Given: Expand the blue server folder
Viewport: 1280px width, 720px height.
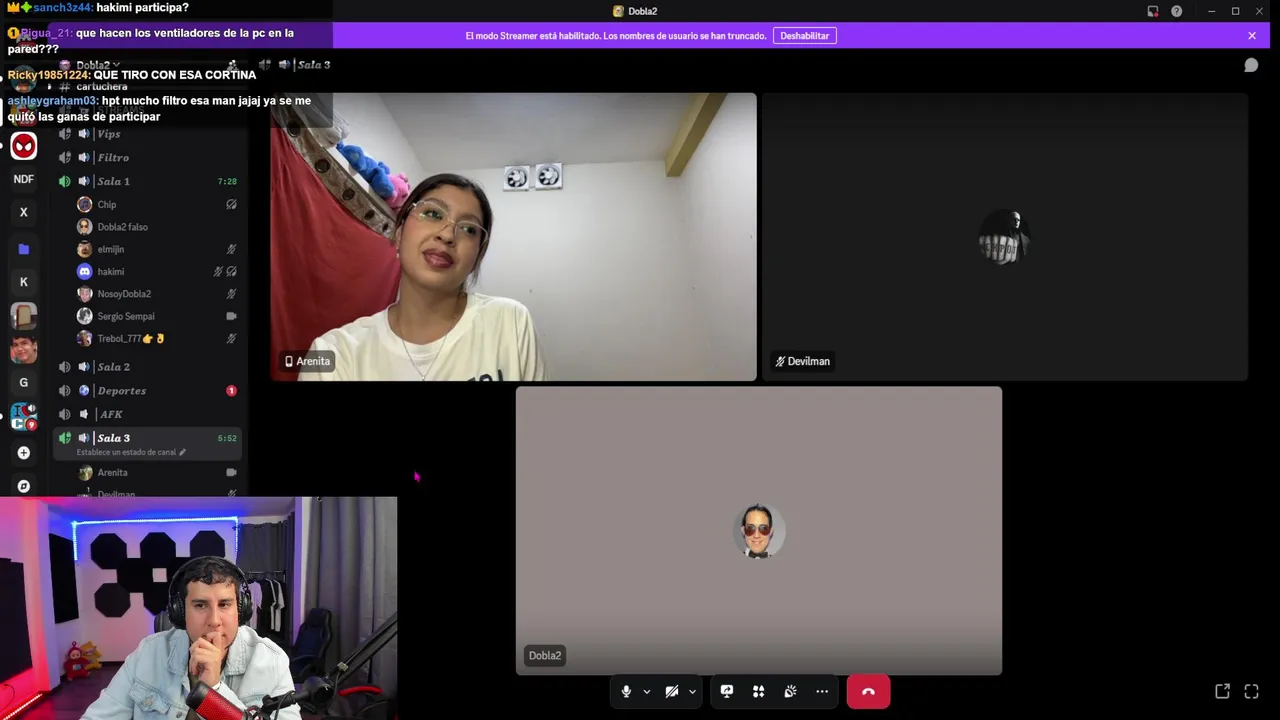Looking at the screenshot, I should 24,249.
